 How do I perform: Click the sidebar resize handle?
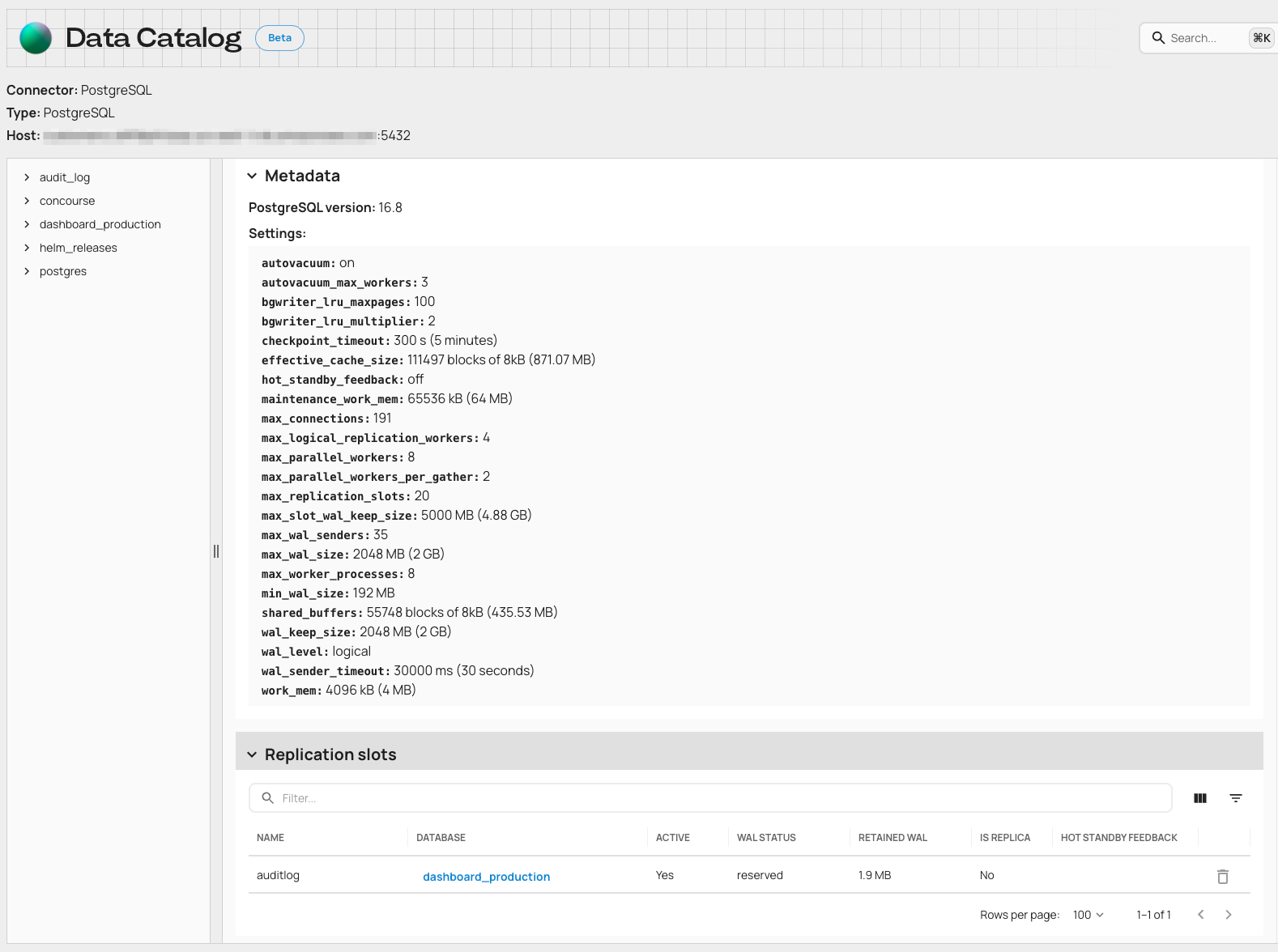tap(216, 551)
